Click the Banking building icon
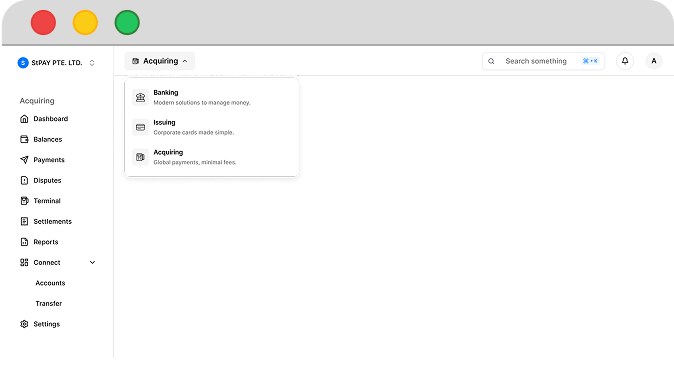The height and width of the screenshot is (372, 674). click(x=140, y=98)
